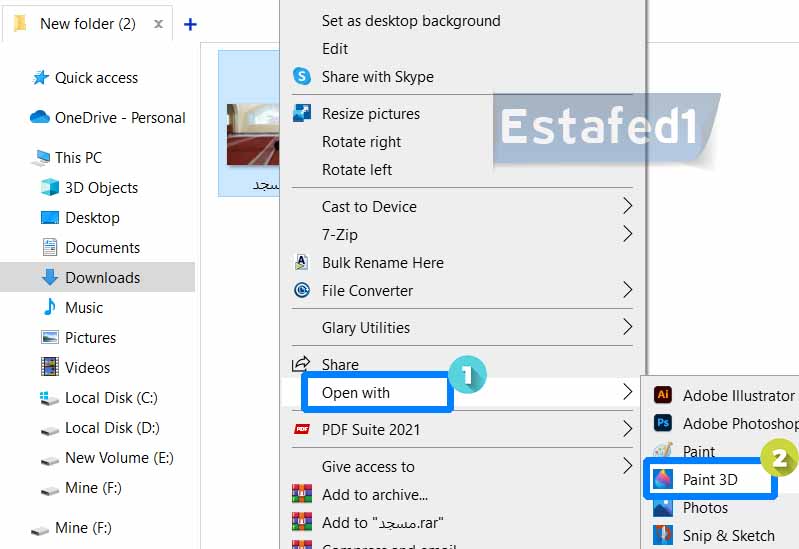Expand the 7-Zip submenu arrow
The width and height of the screenshot is (799, 549).
tap(627, 234)
